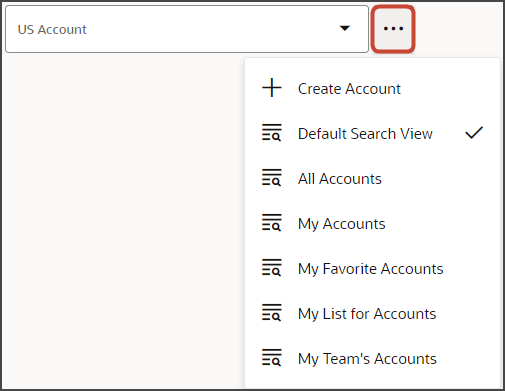Click the checkmark on Default Search View

point(474,133)
